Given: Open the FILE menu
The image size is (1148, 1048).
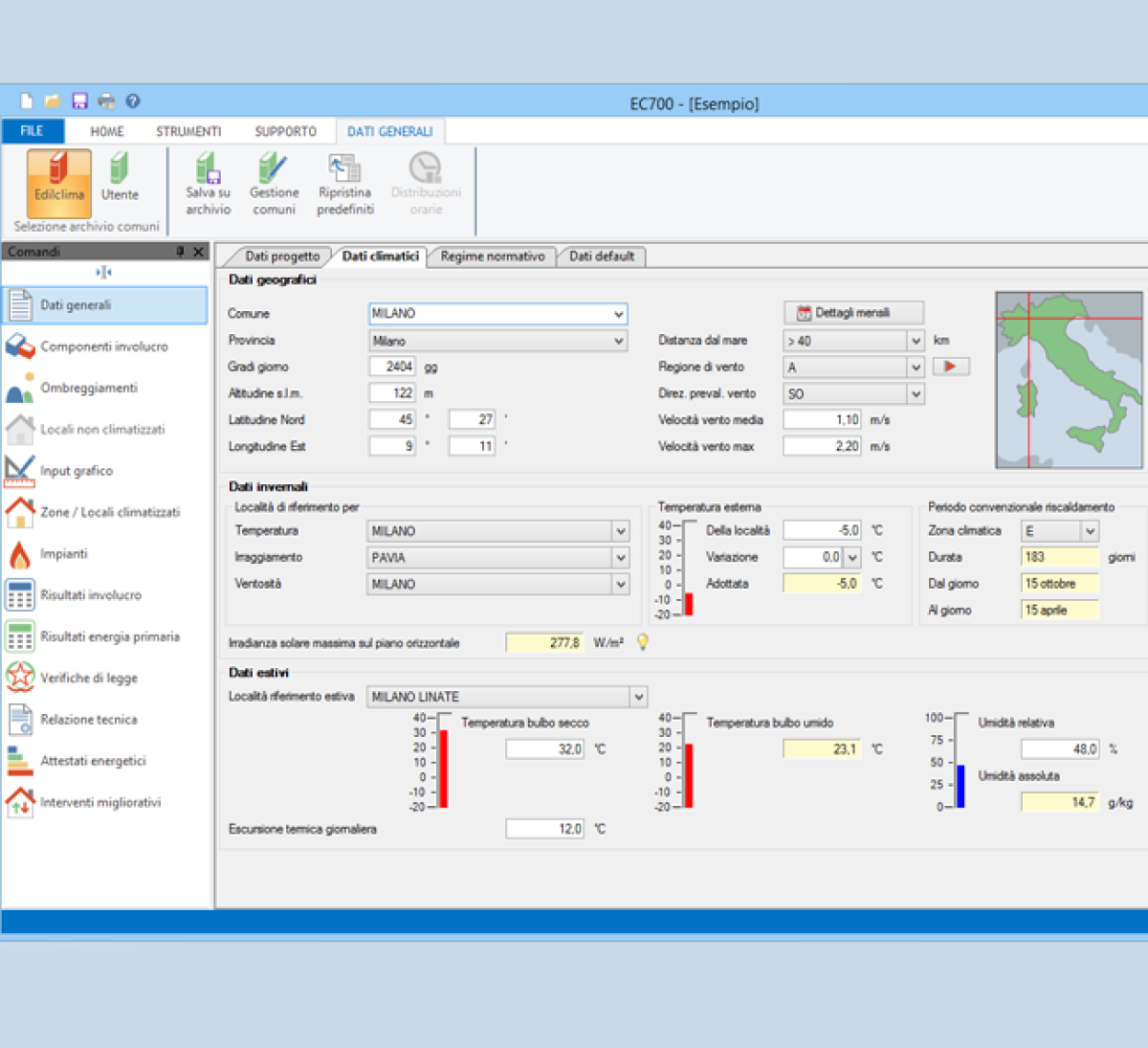Looking at the screenshot, I should coord(33,131).
